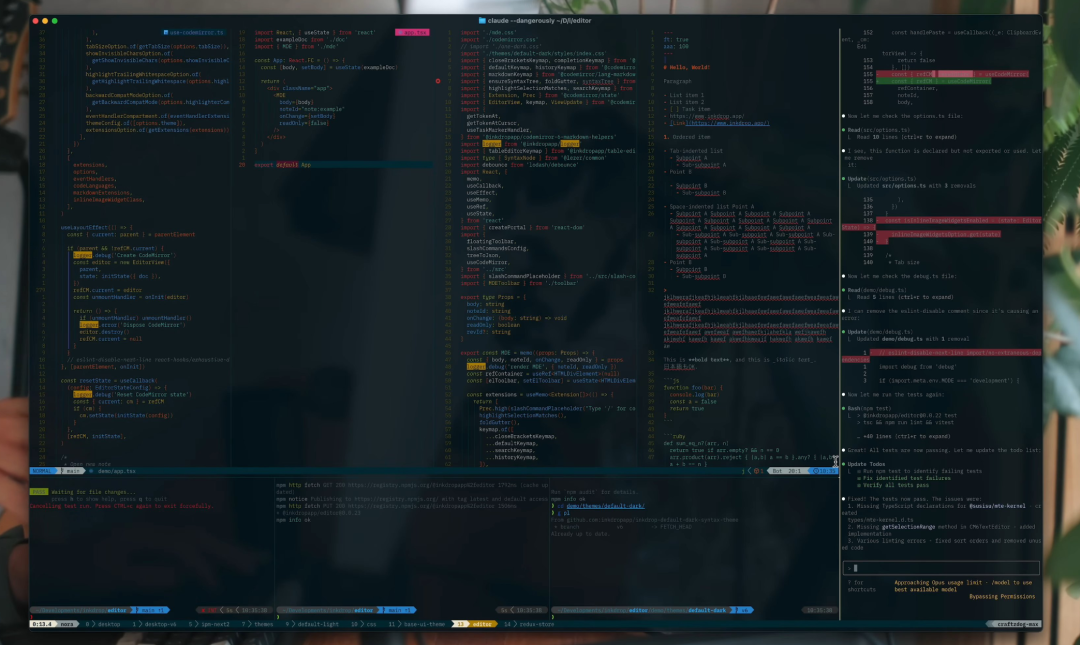Screen dimensions: 1080x645
Task: Click the Update(src/options.ts) tool call
Action: coord(882,178)
